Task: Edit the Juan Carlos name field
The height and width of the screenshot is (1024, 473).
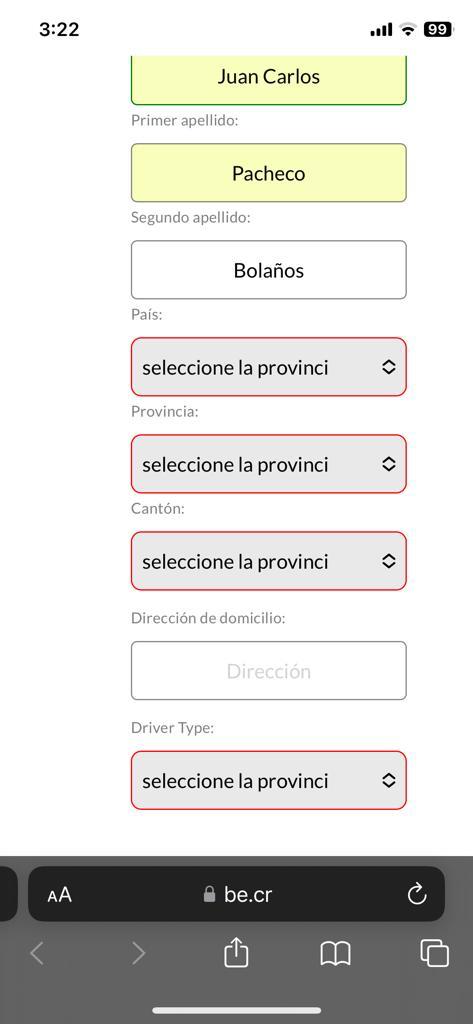Action: click(269, 80)
